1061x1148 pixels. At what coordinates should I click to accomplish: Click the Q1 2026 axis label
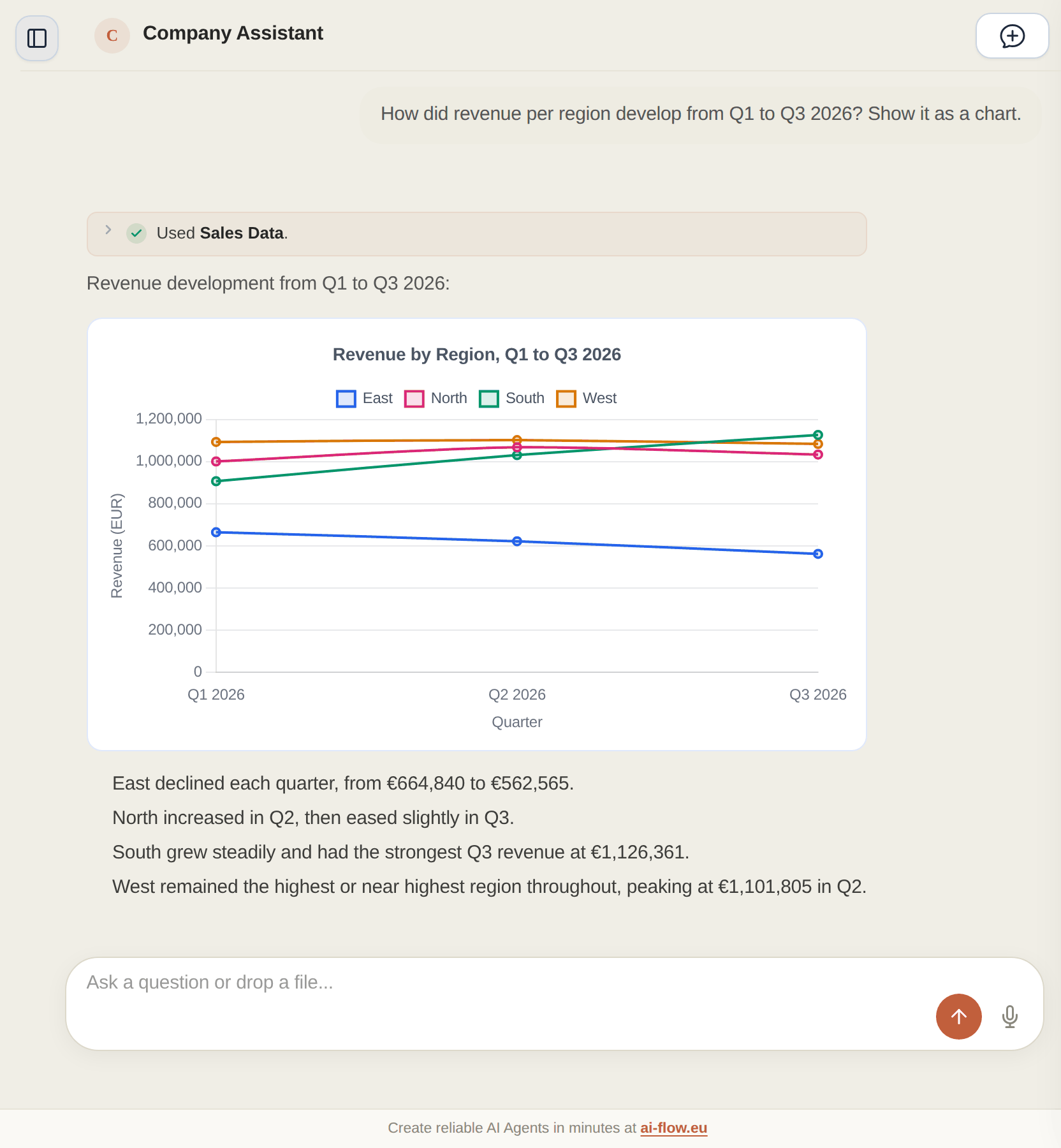tap(216, 695)
